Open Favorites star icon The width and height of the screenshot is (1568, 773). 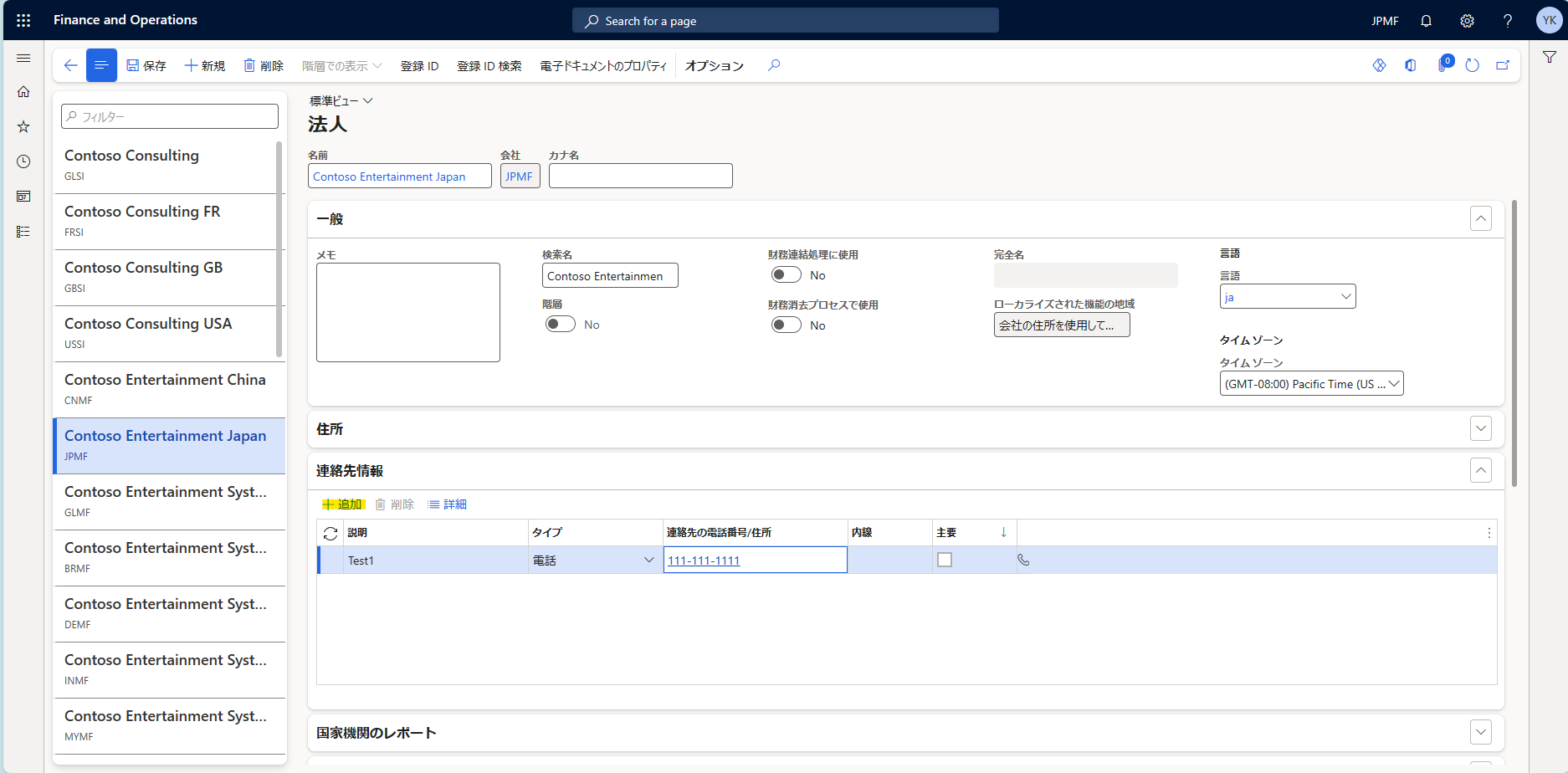click(23, 126)
